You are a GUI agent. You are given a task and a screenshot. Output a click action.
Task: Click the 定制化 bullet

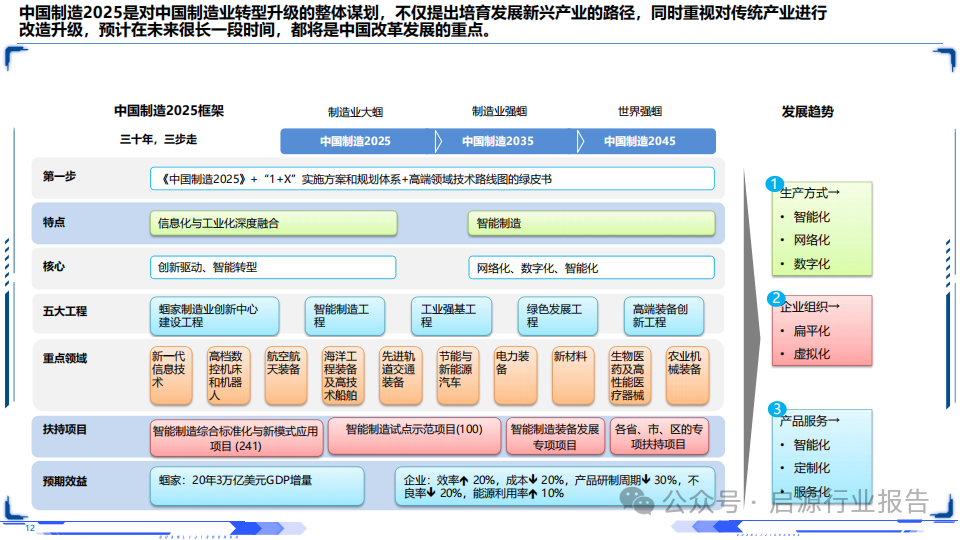pos(811,468)
